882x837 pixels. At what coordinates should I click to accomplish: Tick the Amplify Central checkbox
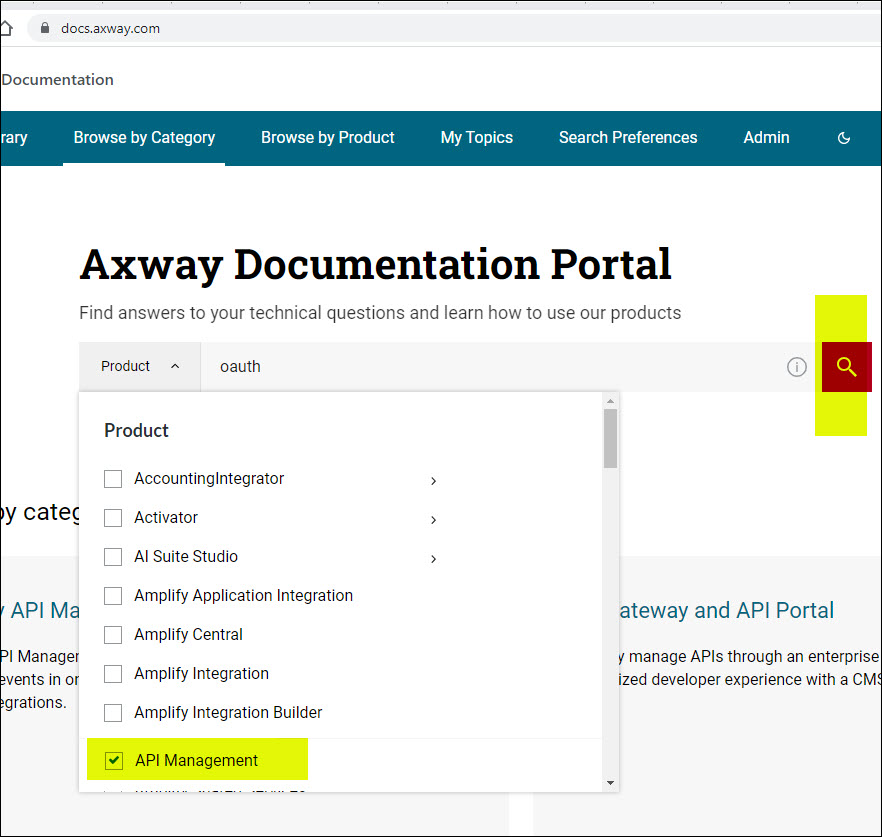(x=113, y=635)
